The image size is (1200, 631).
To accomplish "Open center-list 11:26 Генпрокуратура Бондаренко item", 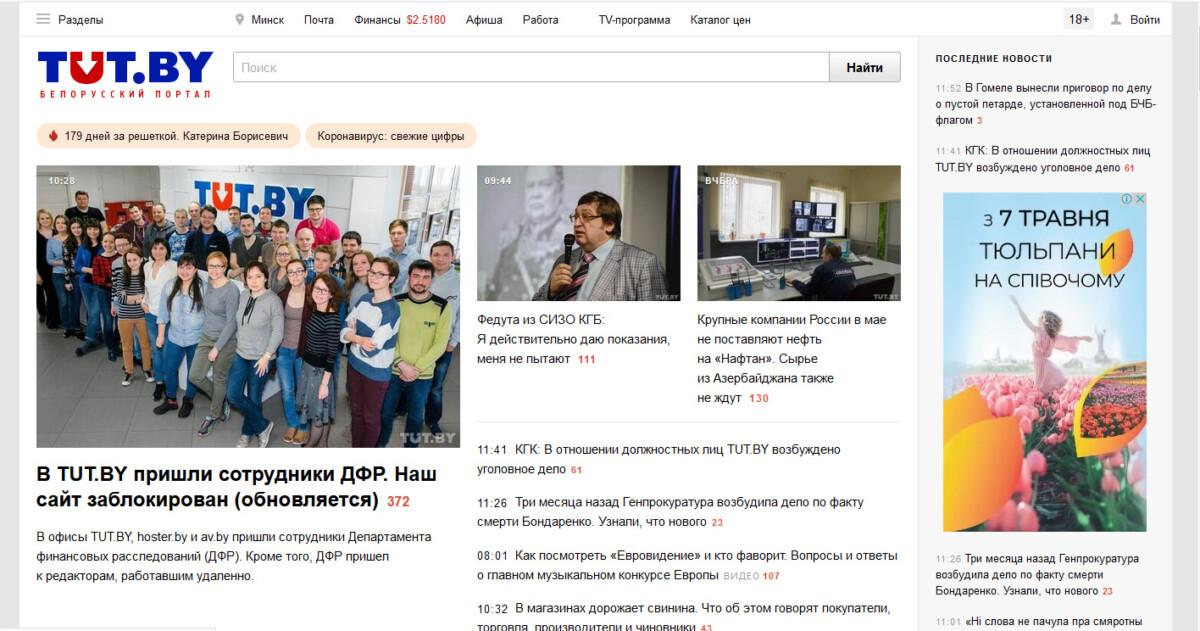I will point(670,512).
